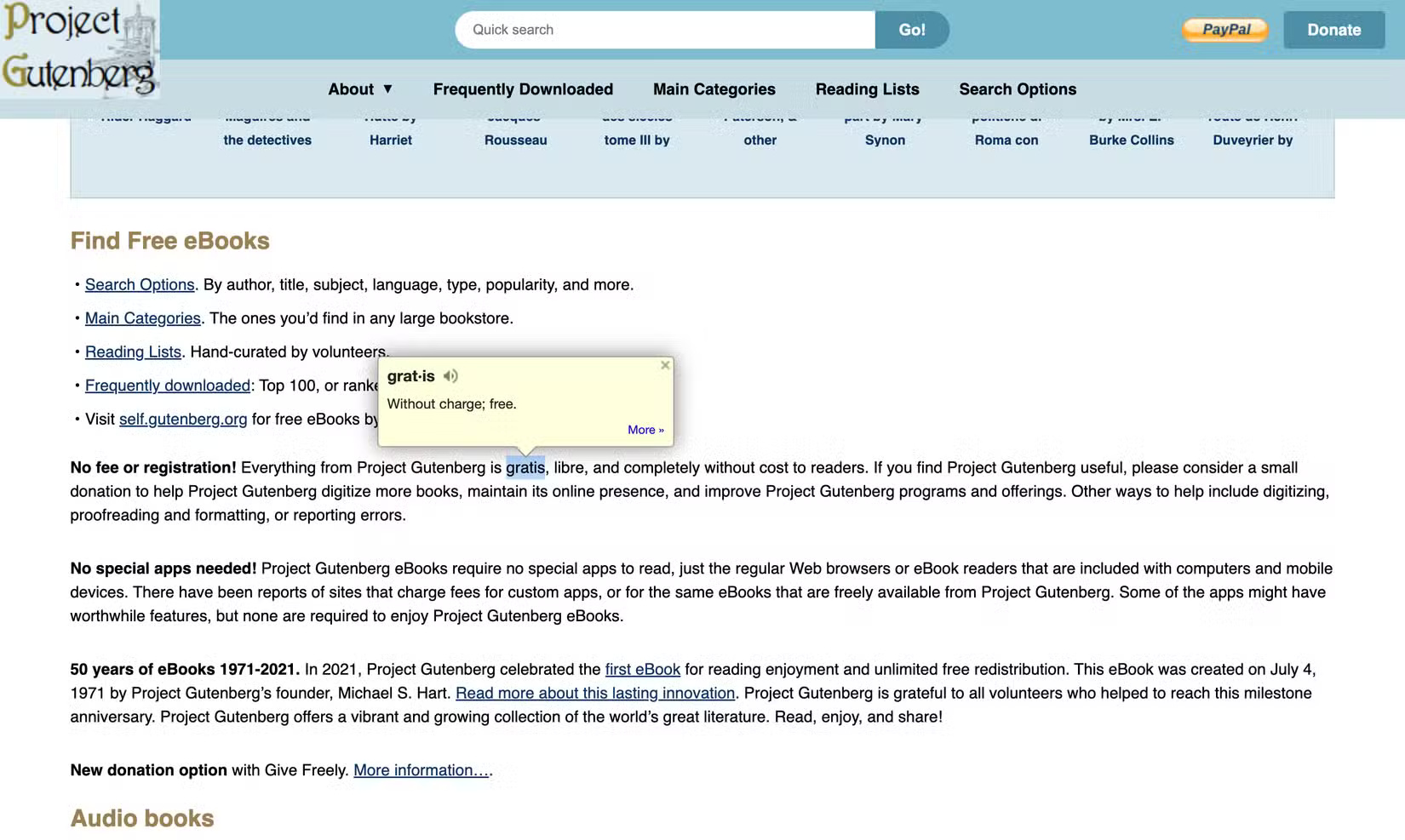Open Search Options from the navigation bar
This screenshot has height=840, width=1405.
pyautogui.click(x=1017, y=89)
